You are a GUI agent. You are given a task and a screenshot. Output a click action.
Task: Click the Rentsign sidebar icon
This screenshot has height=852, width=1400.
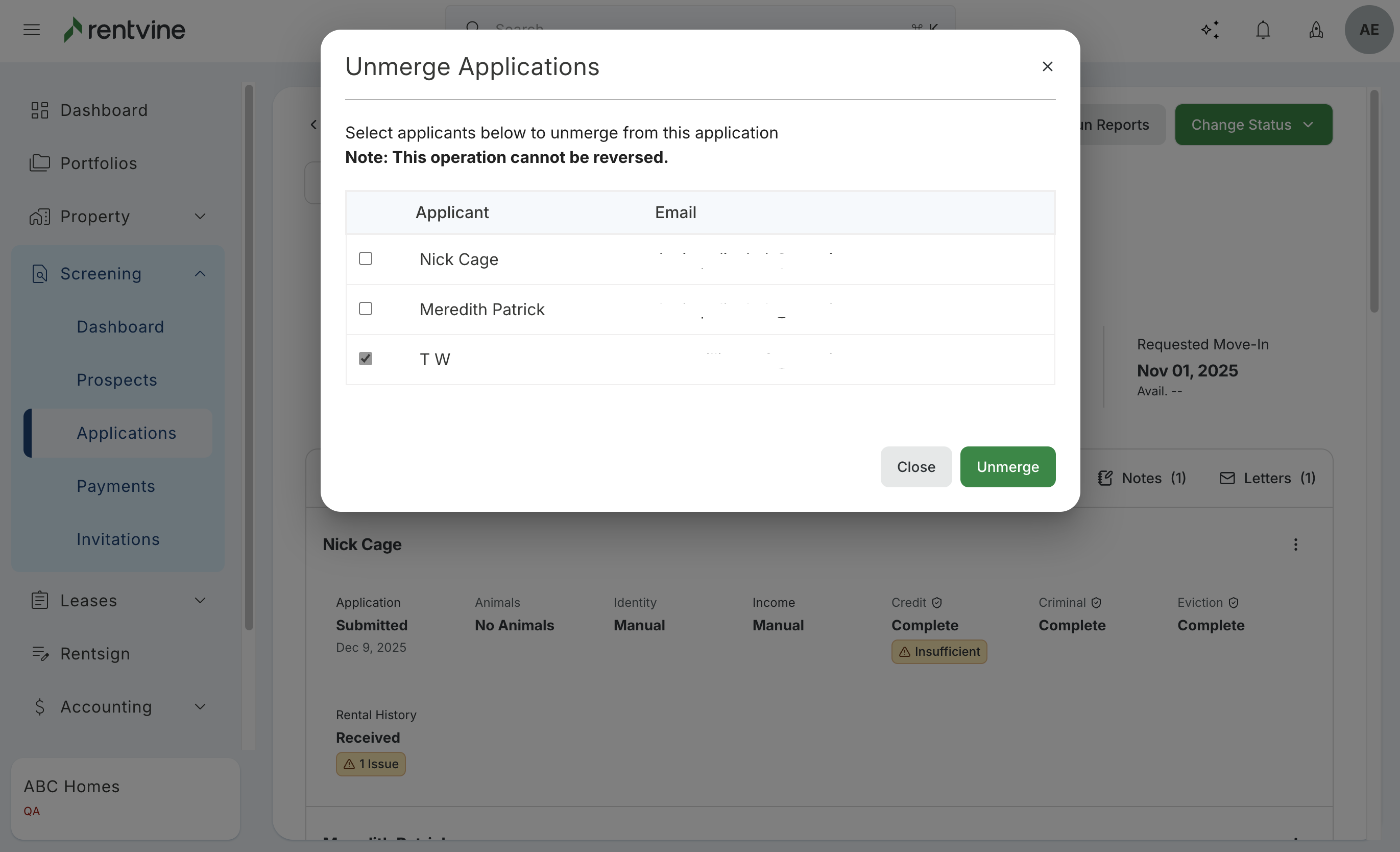click(40, 654)
